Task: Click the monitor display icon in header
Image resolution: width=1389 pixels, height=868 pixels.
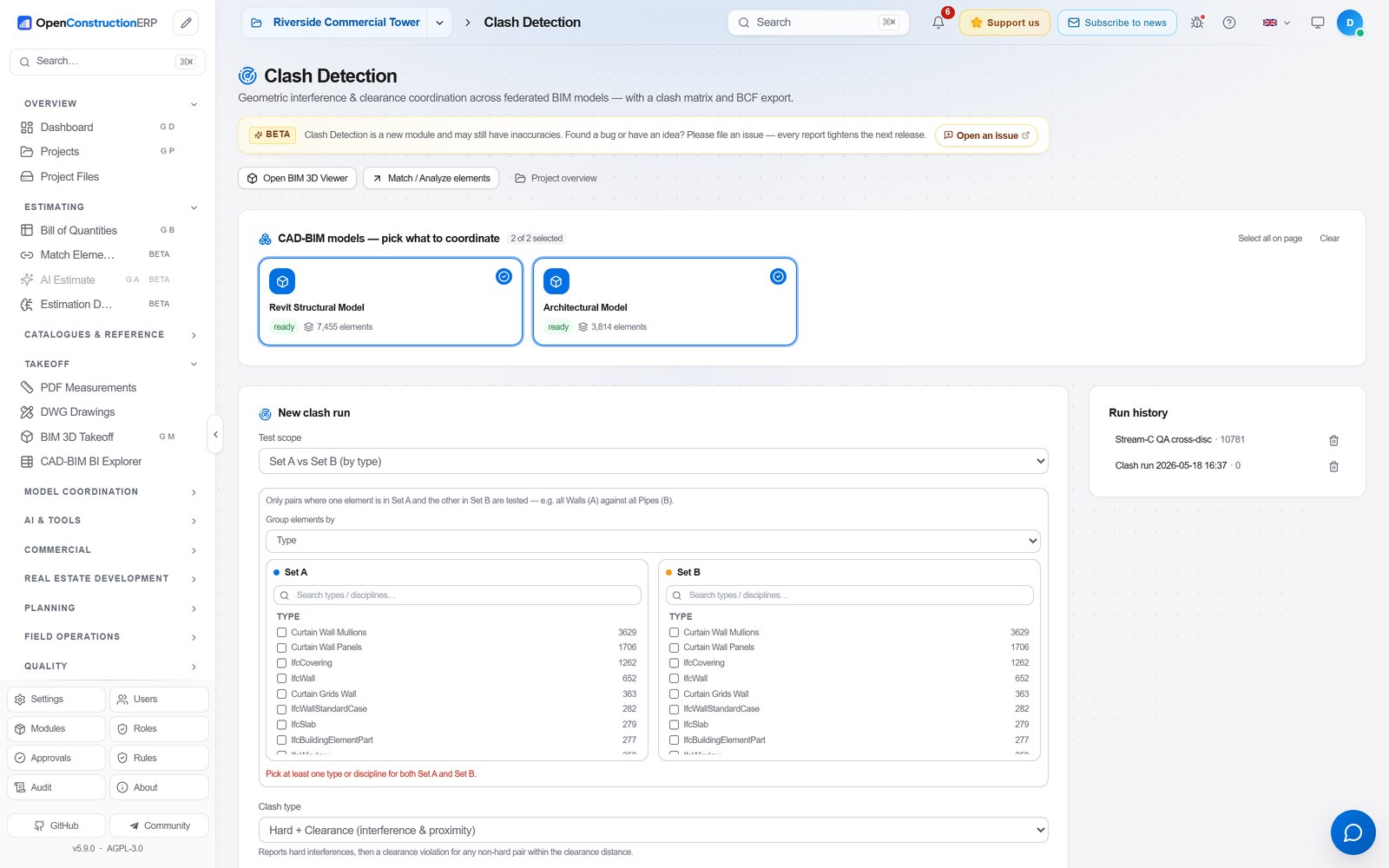Action: pos(1318,23)
